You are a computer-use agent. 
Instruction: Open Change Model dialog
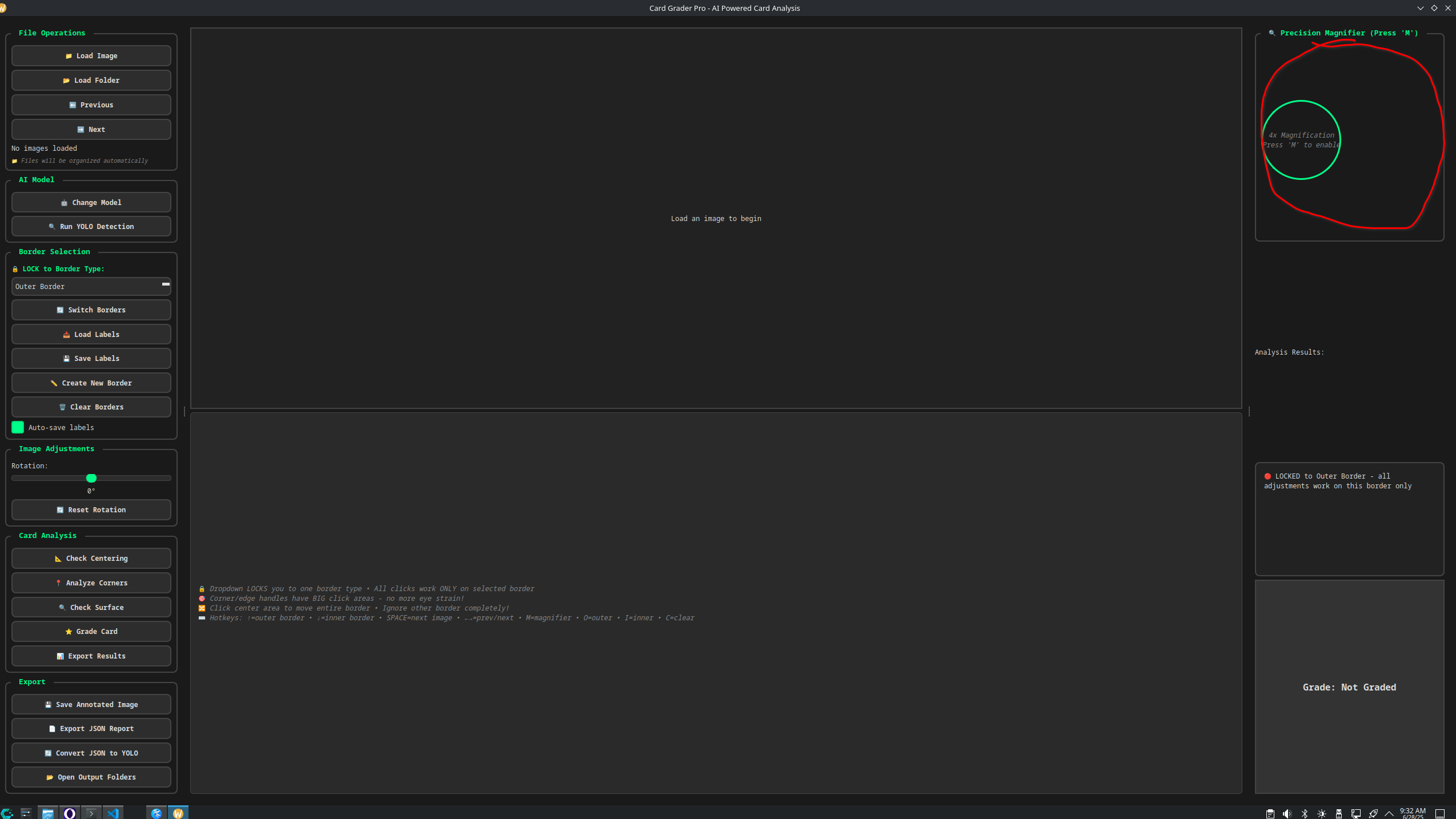(x=91, y=202)
